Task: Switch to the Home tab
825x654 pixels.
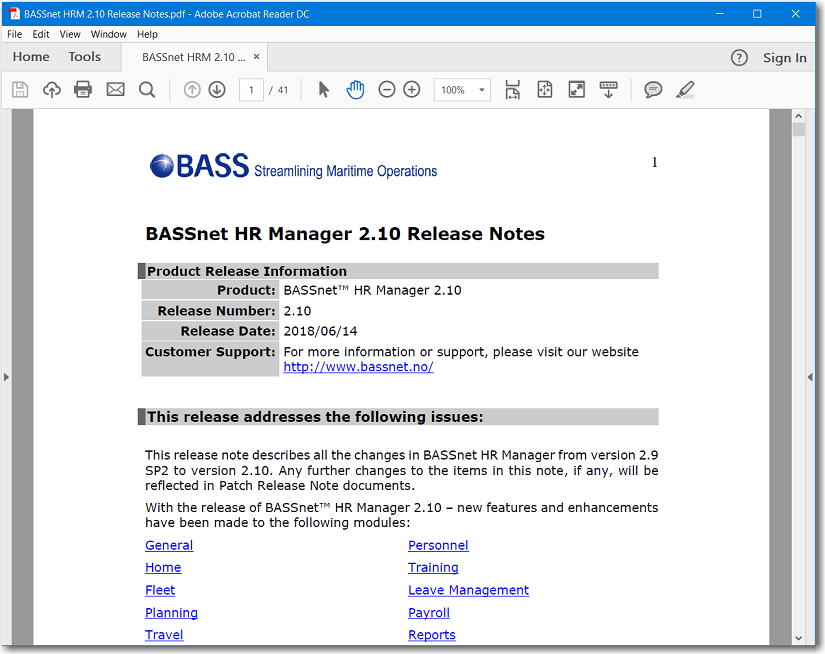Action: [31, 57]
